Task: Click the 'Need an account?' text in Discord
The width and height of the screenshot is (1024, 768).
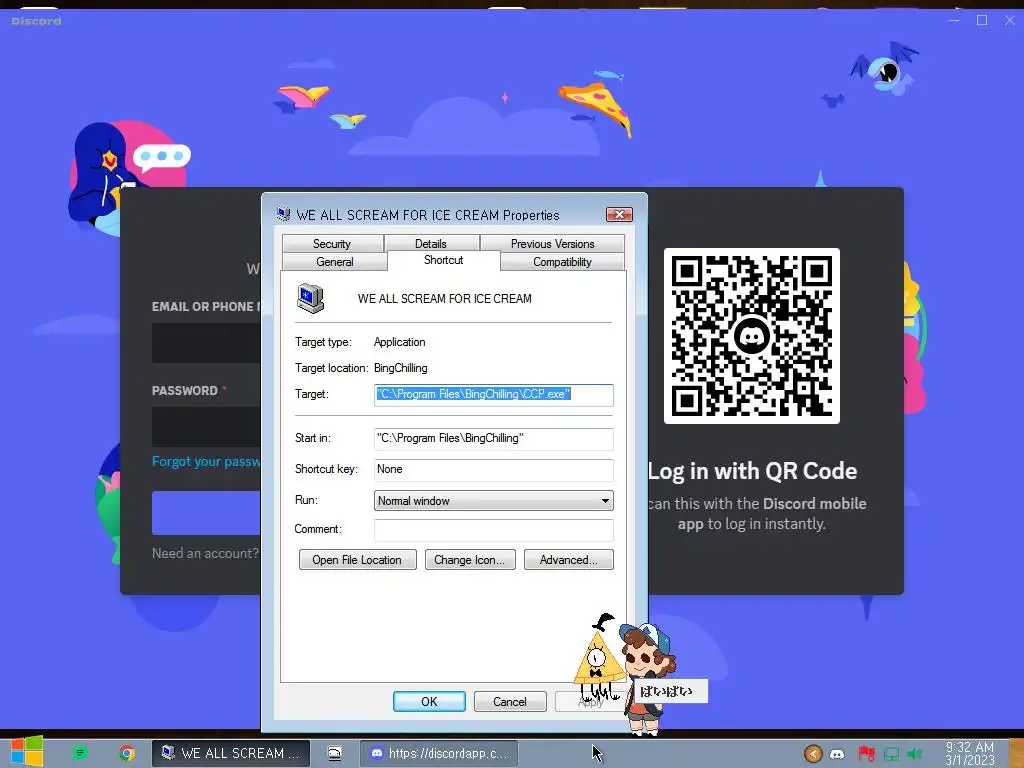Action: 205,553
